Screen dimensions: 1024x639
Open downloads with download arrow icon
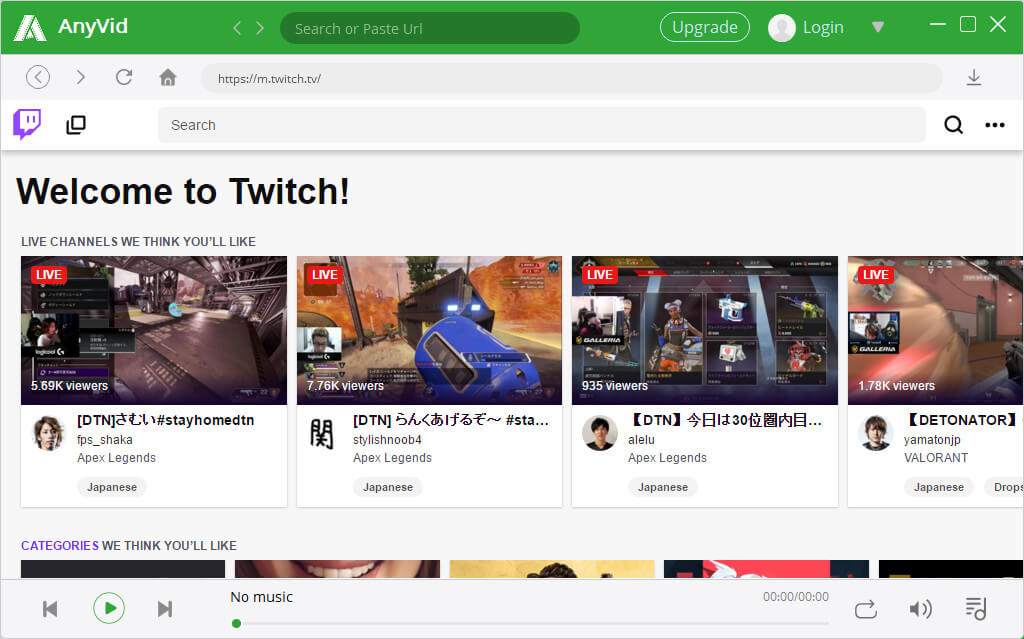tap(974, 77)
